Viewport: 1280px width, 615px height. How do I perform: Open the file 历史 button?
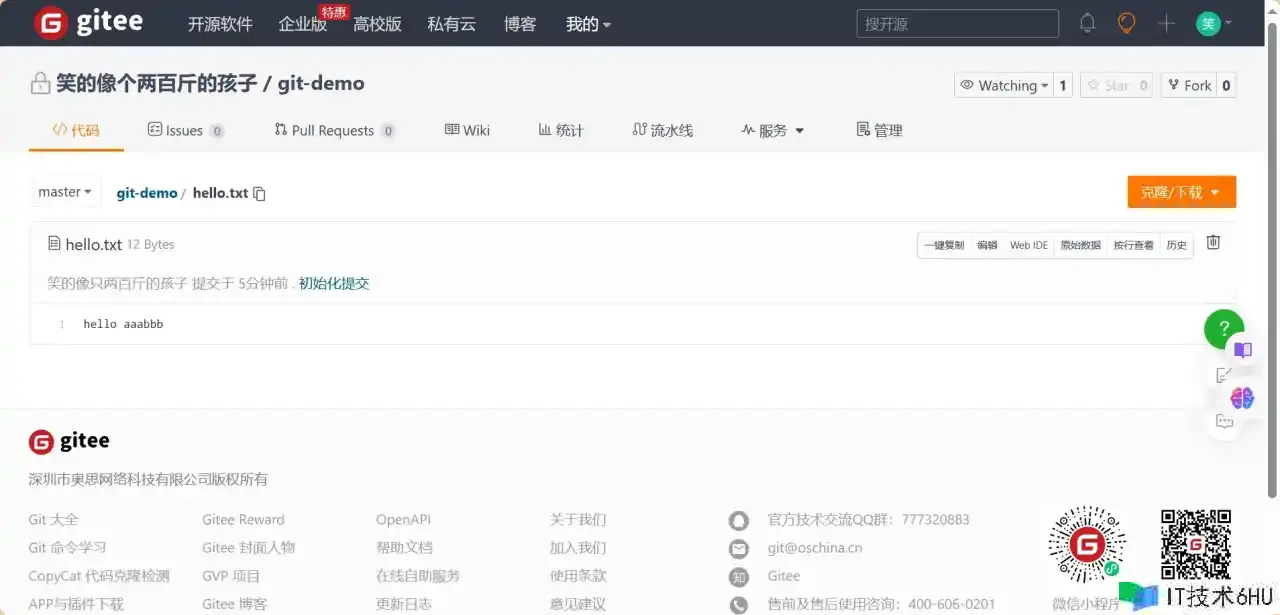click(x=1177, y=245)
